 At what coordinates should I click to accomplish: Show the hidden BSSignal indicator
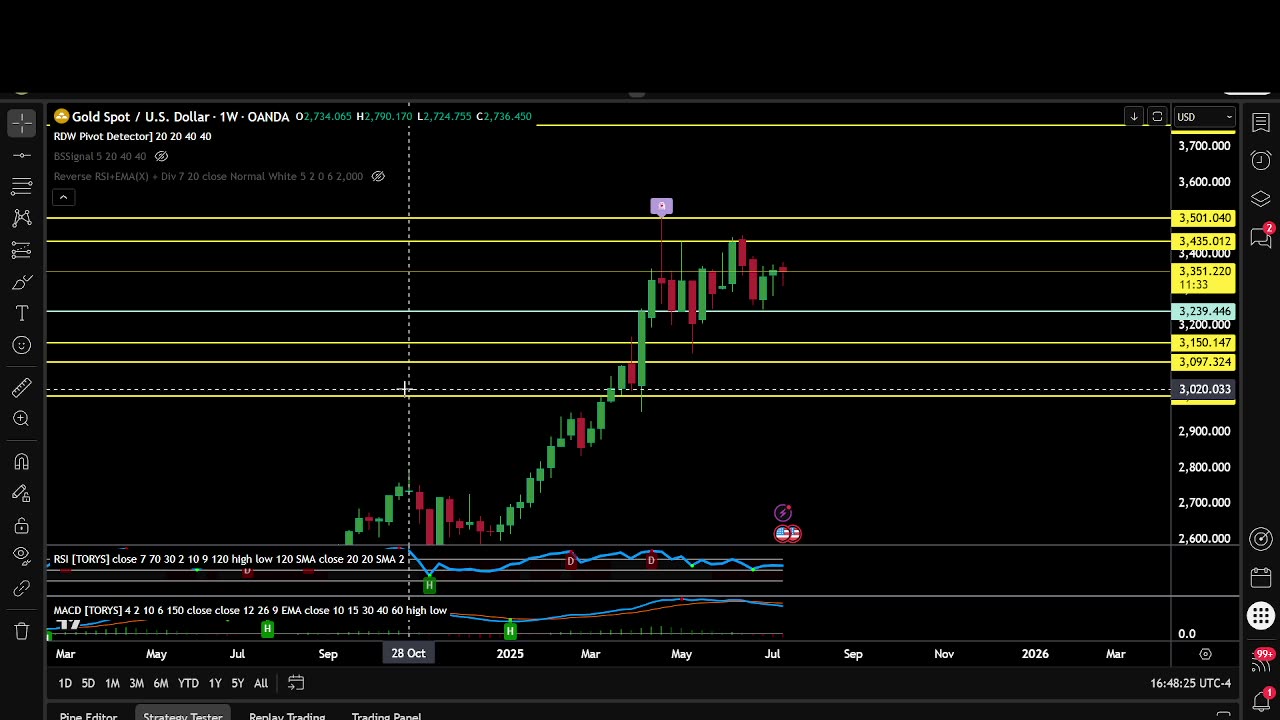click(x=162, y=156)
